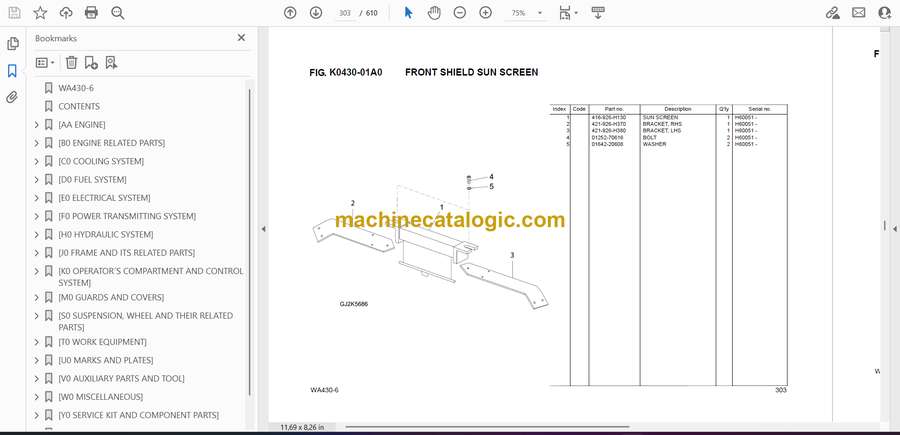Click the BRACKET, LHS description cell
The width and height of the screenshot is (900, 435).
point(662,131)
